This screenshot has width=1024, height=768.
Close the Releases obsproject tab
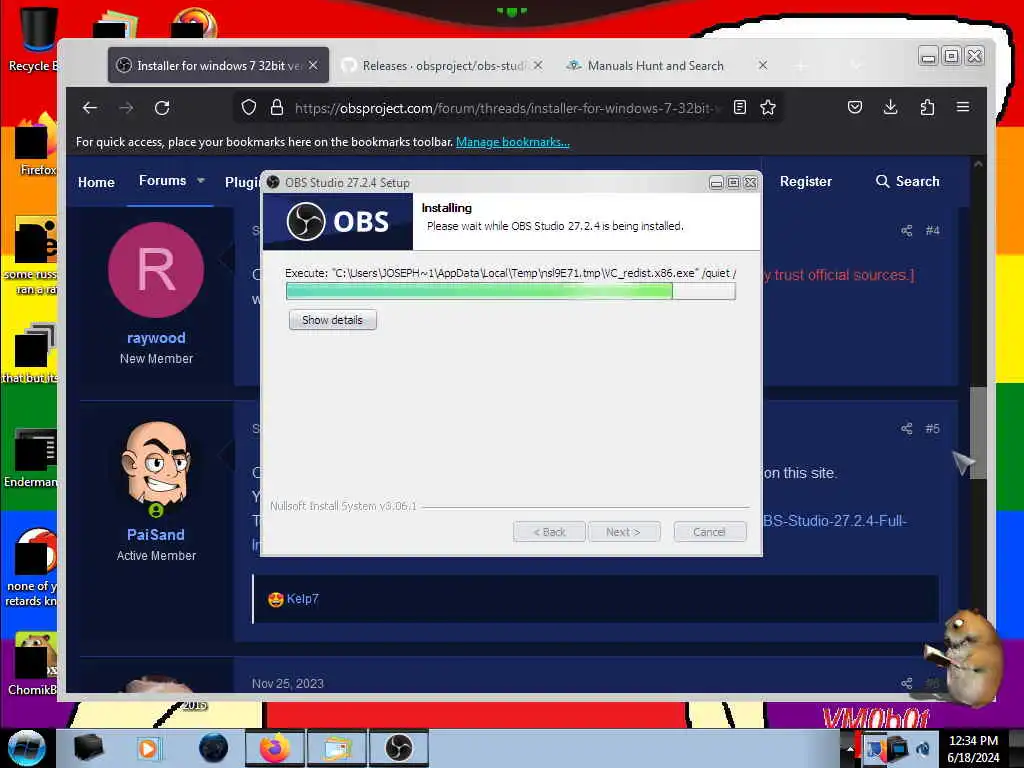537,65
